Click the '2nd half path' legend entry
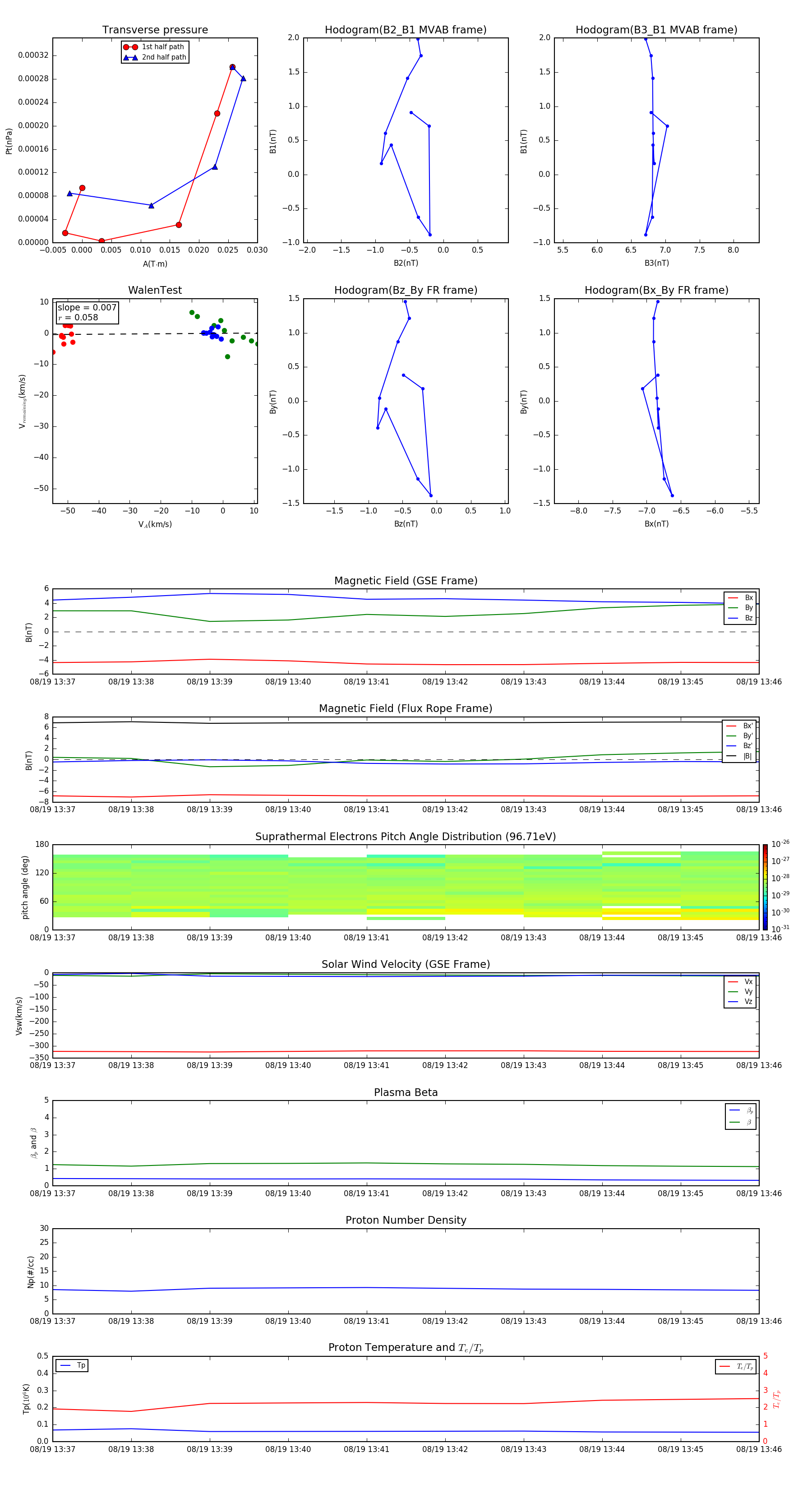812x1489 pixels. tap(155, 57)
